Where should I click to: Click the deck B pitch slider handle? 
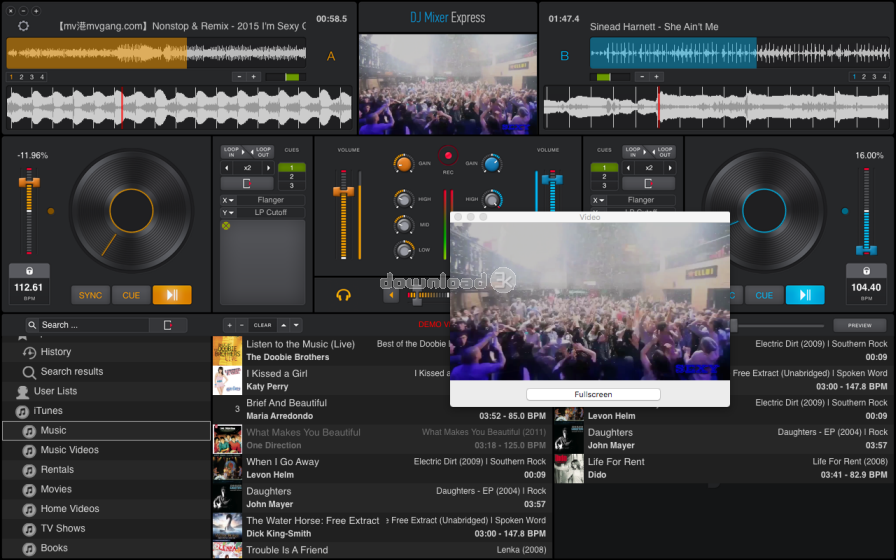(866, 250)
